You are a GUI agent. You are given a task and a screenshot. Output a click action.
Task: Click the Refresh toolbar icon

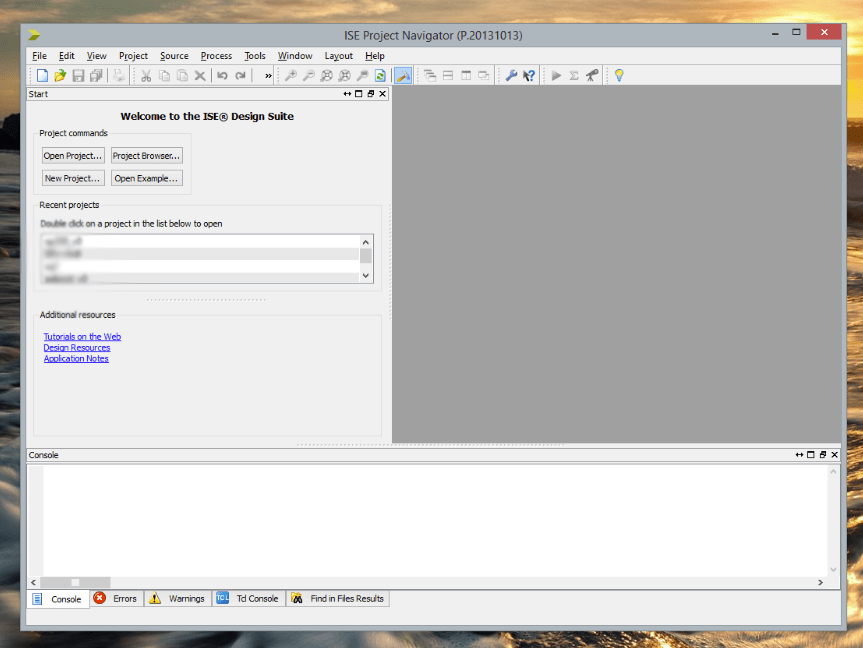coord(380,75)
